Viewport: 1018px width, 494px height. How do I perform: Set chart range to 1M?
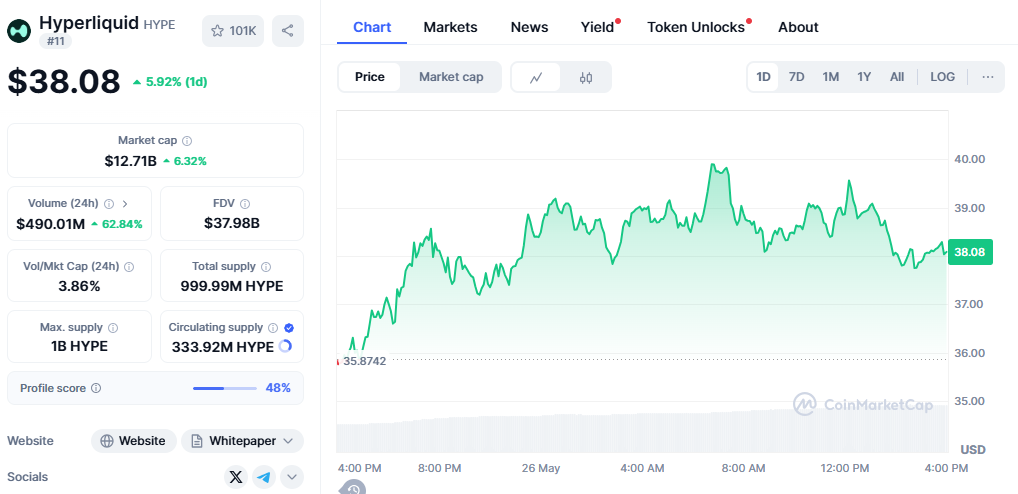(x=830, y=77)
